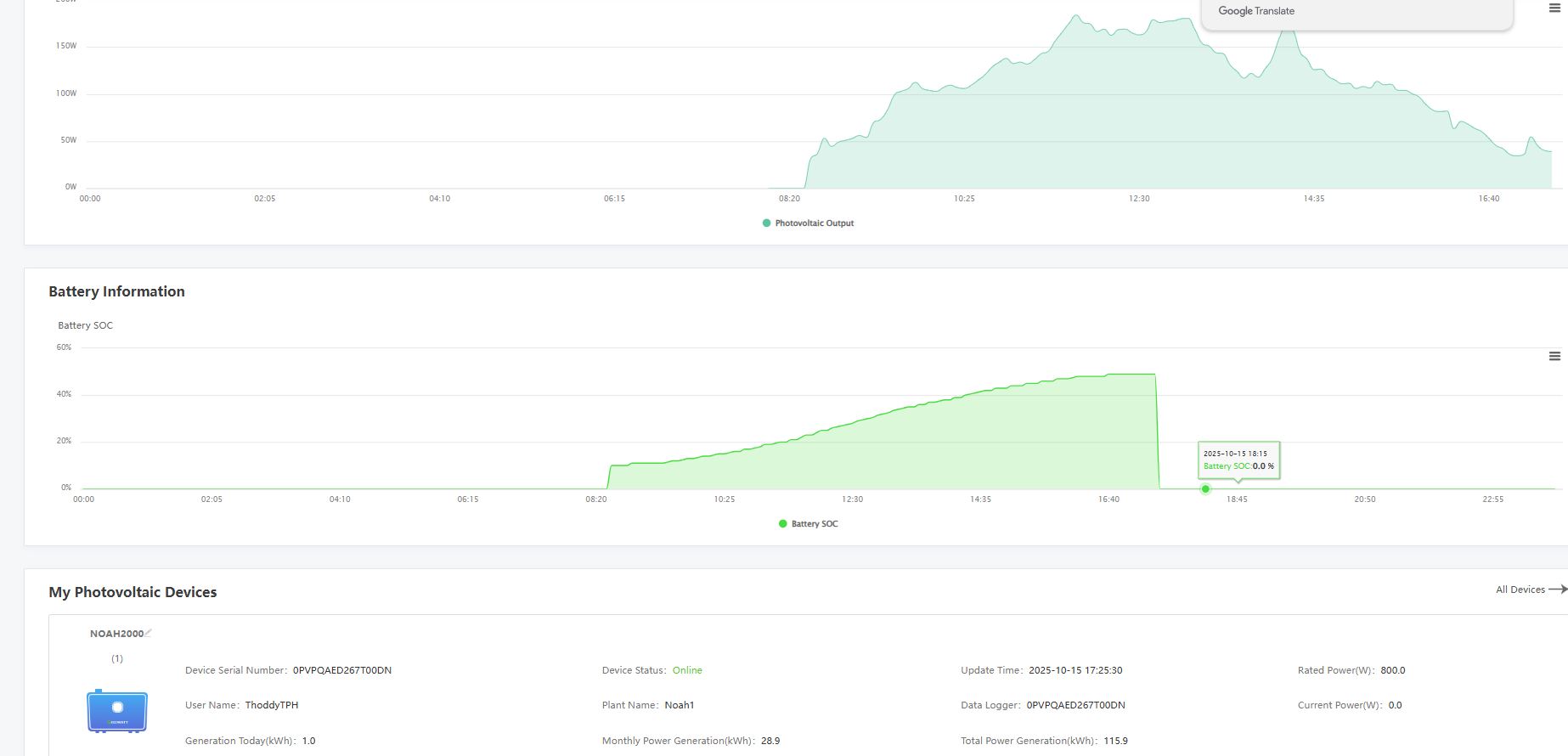
Task: Click the My Photovoltaic Devices heading
Action: point(133,592)
